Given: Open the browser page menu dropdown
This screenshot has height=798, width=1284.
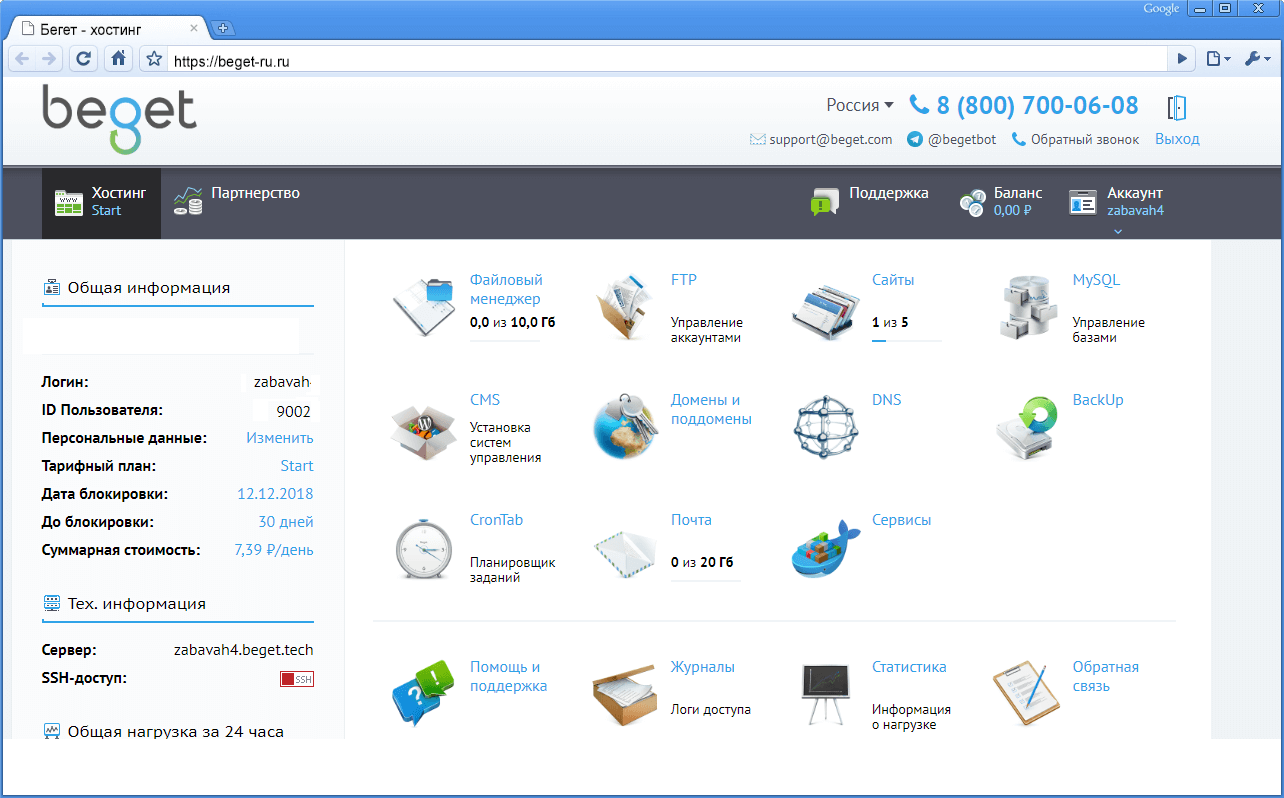Looking at the screenshot, I should [1218, 59].
